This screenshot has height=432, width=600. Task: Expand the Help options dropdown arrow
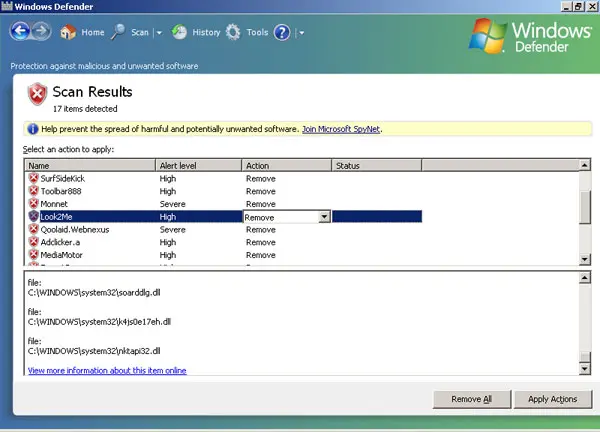(x=302, y=33)
